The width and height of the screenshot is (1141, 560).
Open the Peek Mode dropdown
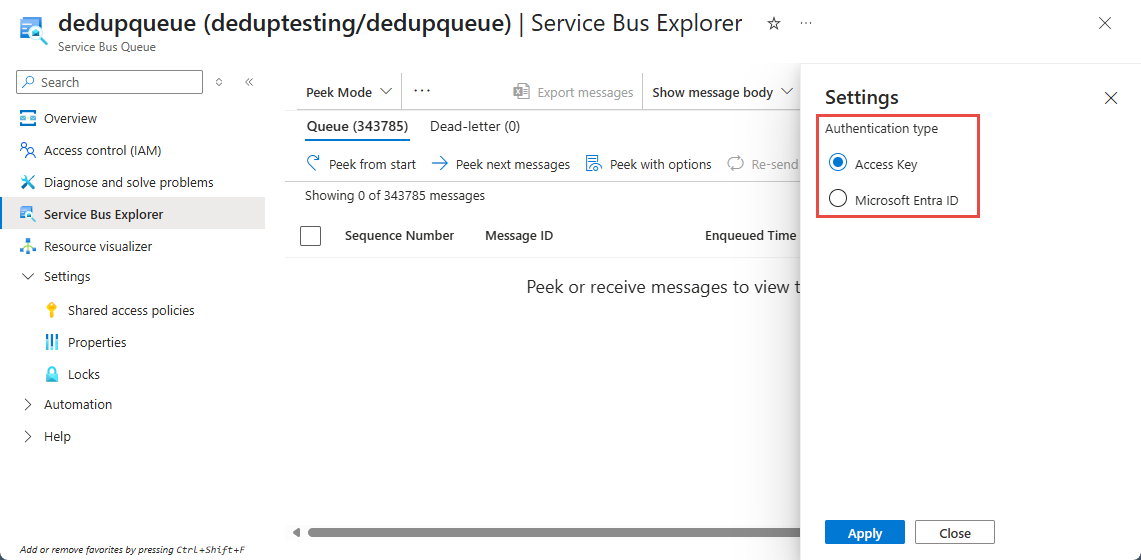349,92
